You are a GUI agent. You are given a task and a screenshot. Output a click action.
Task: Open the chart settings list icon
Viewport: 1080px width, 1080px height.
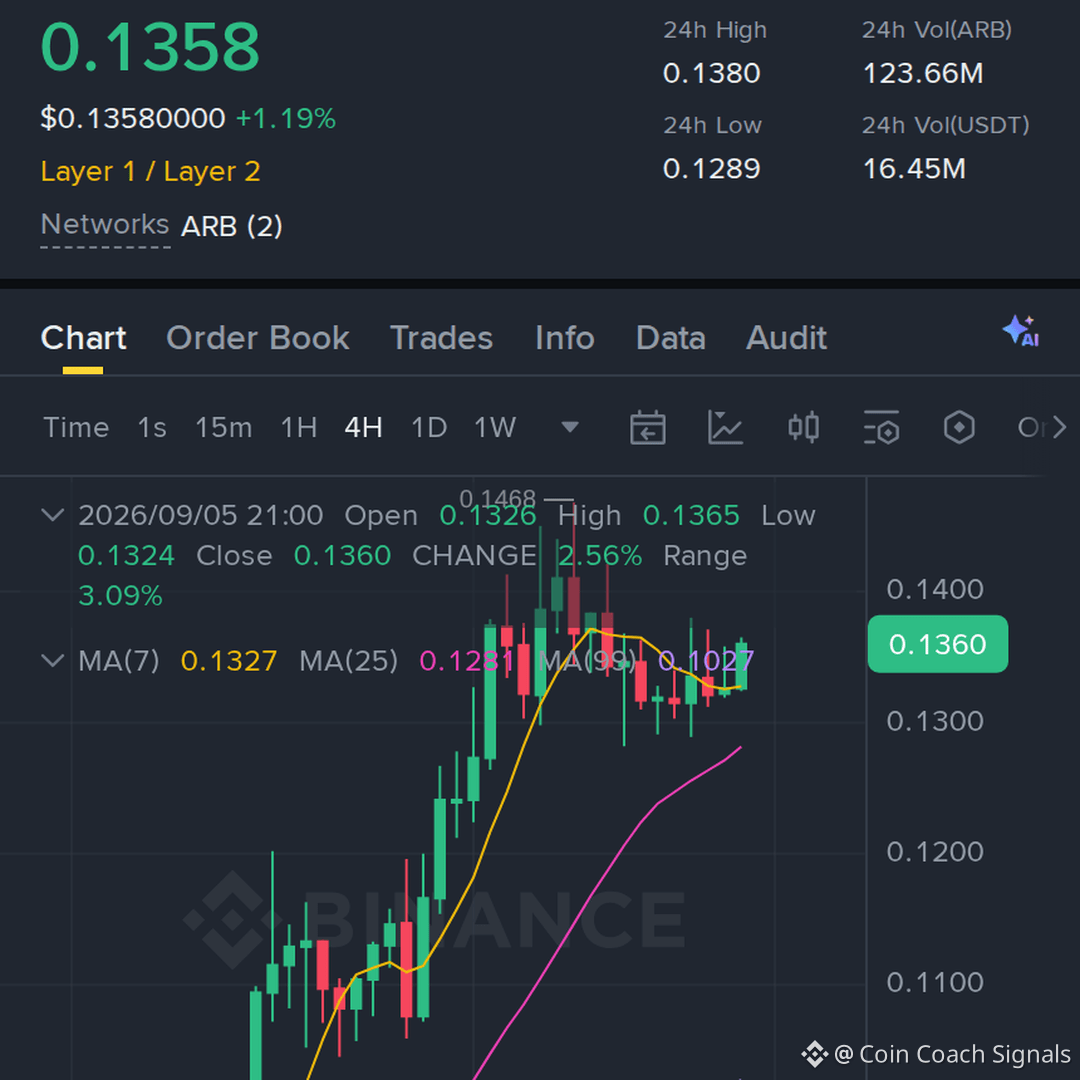pyautogui.click(x=881, y=428)
